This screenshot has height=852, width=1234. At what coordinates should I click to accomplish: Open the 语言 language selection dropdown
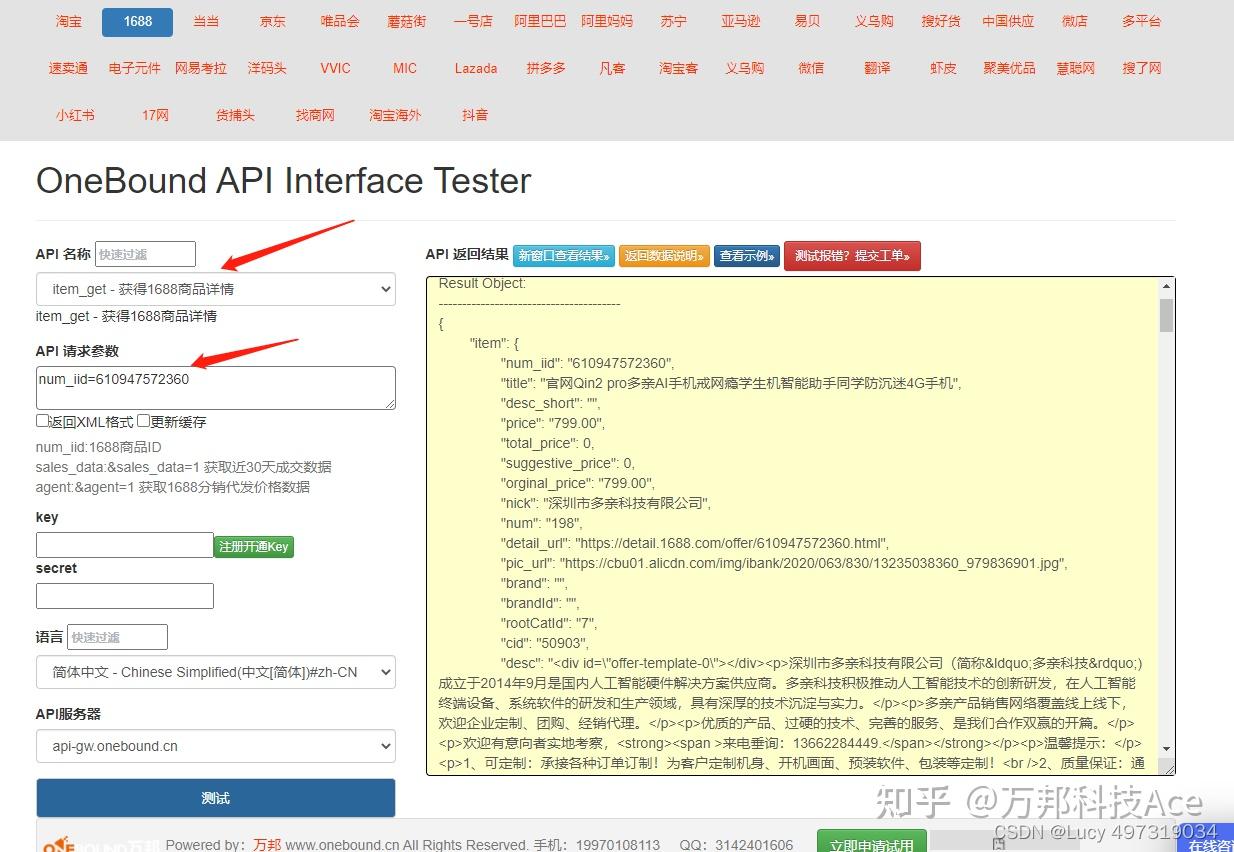(x=215, y=672)
